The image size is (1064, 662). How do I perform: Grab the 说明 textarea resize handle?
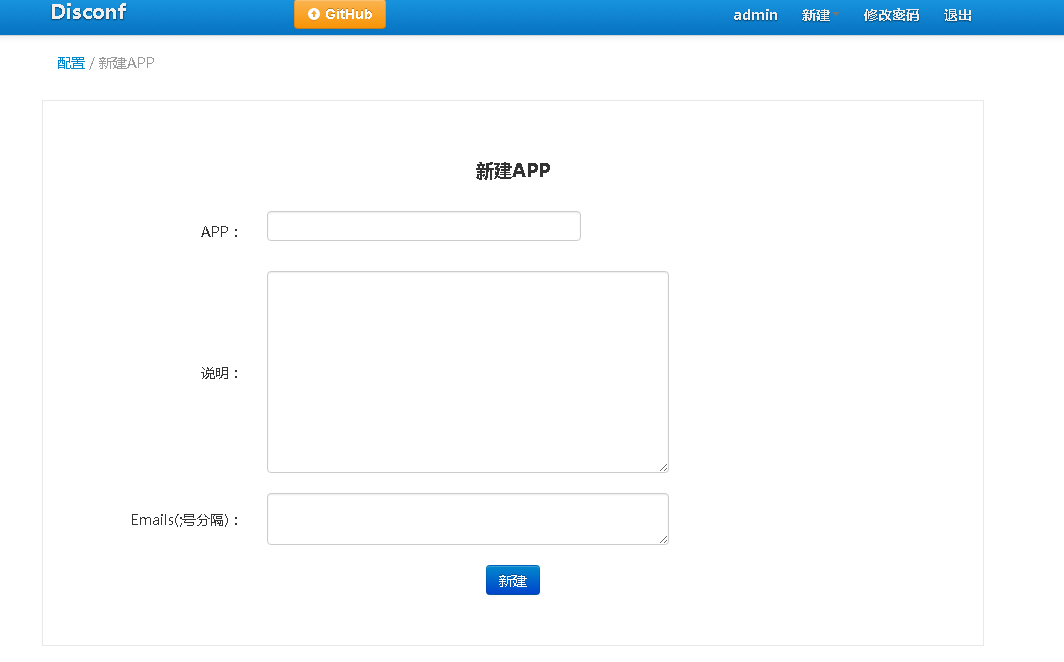[x=664, y=467]
